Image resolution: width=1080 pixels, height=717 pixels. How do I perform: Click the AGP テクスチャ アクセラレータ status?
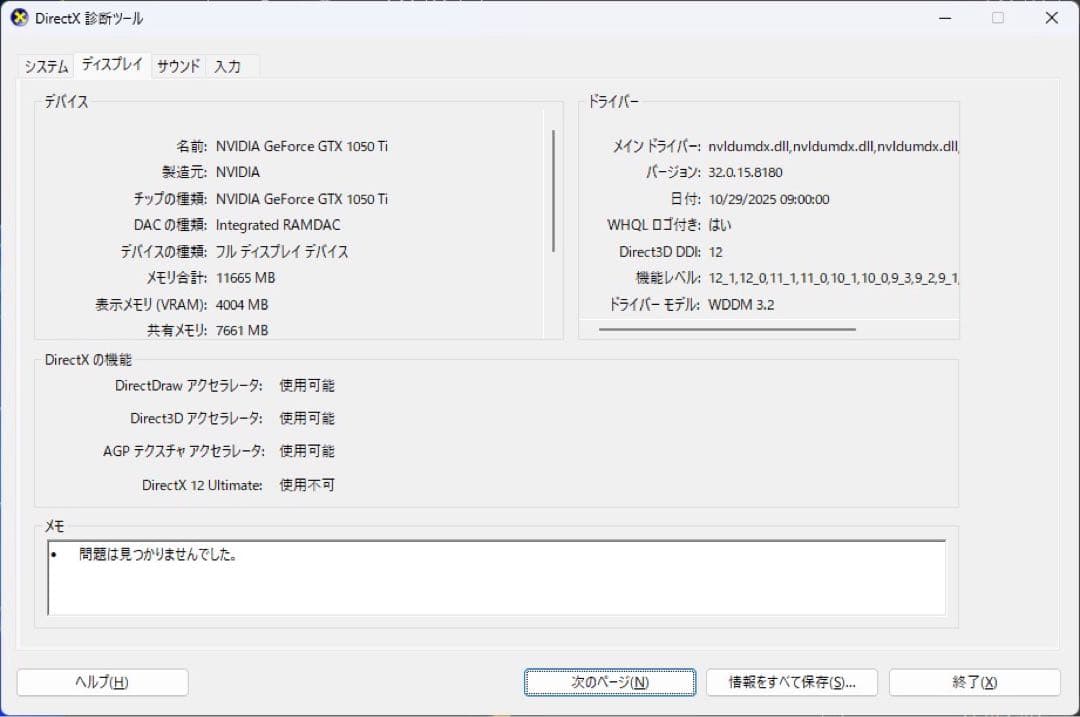(307, 451)
